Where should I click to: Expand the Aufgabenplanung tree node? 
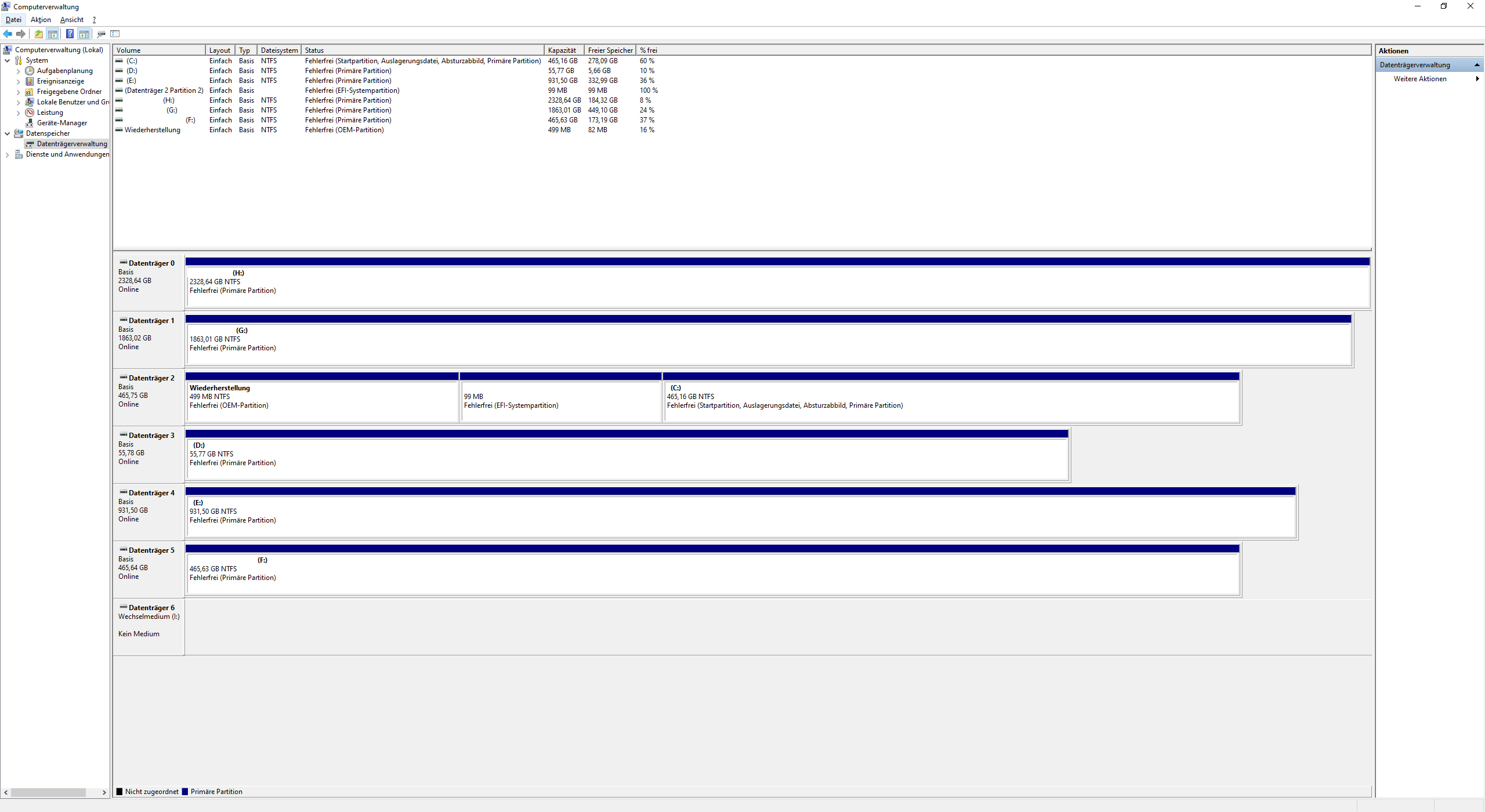pyautogui.click(x=18, y=71)
